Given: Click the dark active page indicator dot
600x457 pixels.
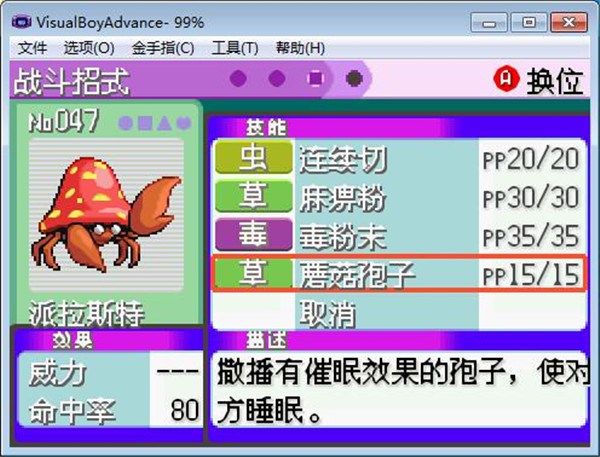Looking at the screenshot, I should tap(354, 78).
